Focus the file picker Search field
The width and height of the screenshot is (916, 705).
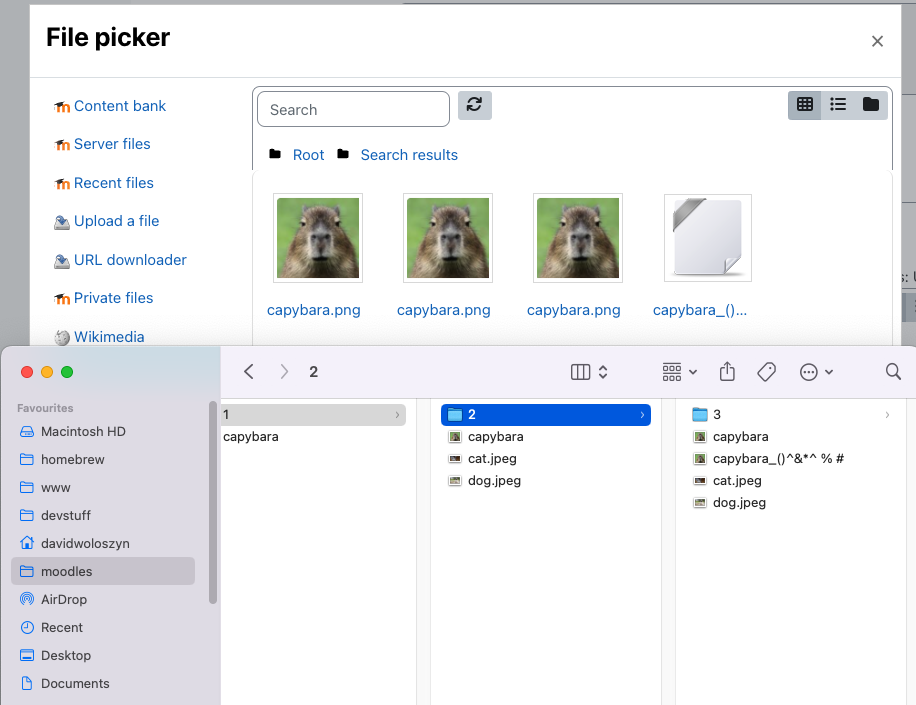point(353,109)
